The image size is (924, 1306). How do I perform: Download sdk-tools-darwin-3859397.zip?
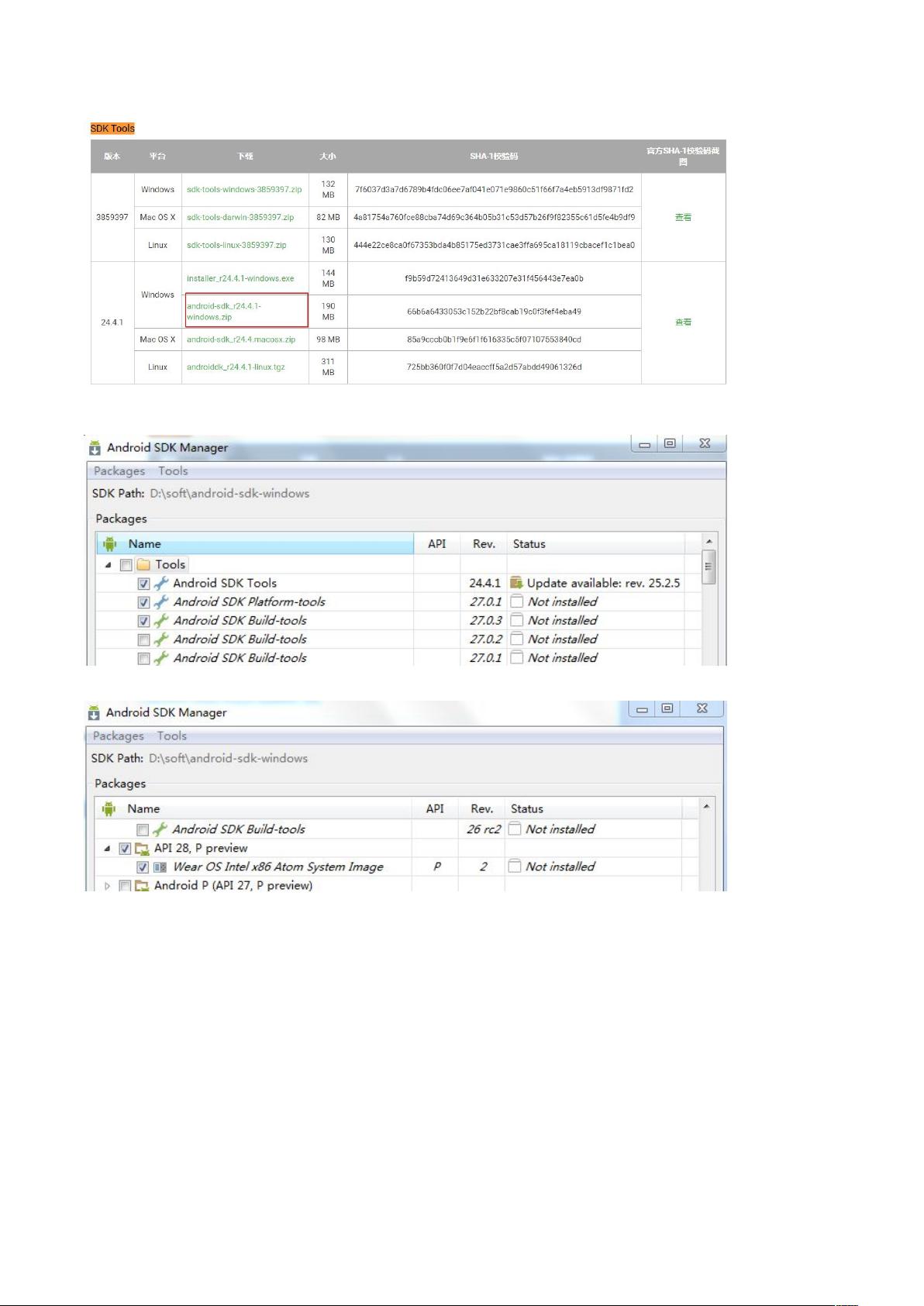pos(240,218)
